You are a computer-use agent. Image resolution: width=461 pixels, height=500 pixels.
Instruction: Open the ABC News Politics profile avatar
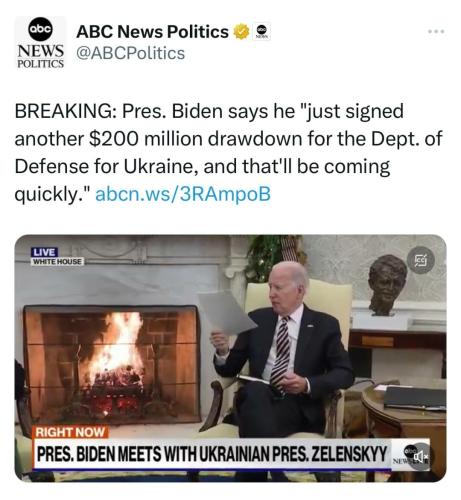point(40,43)
